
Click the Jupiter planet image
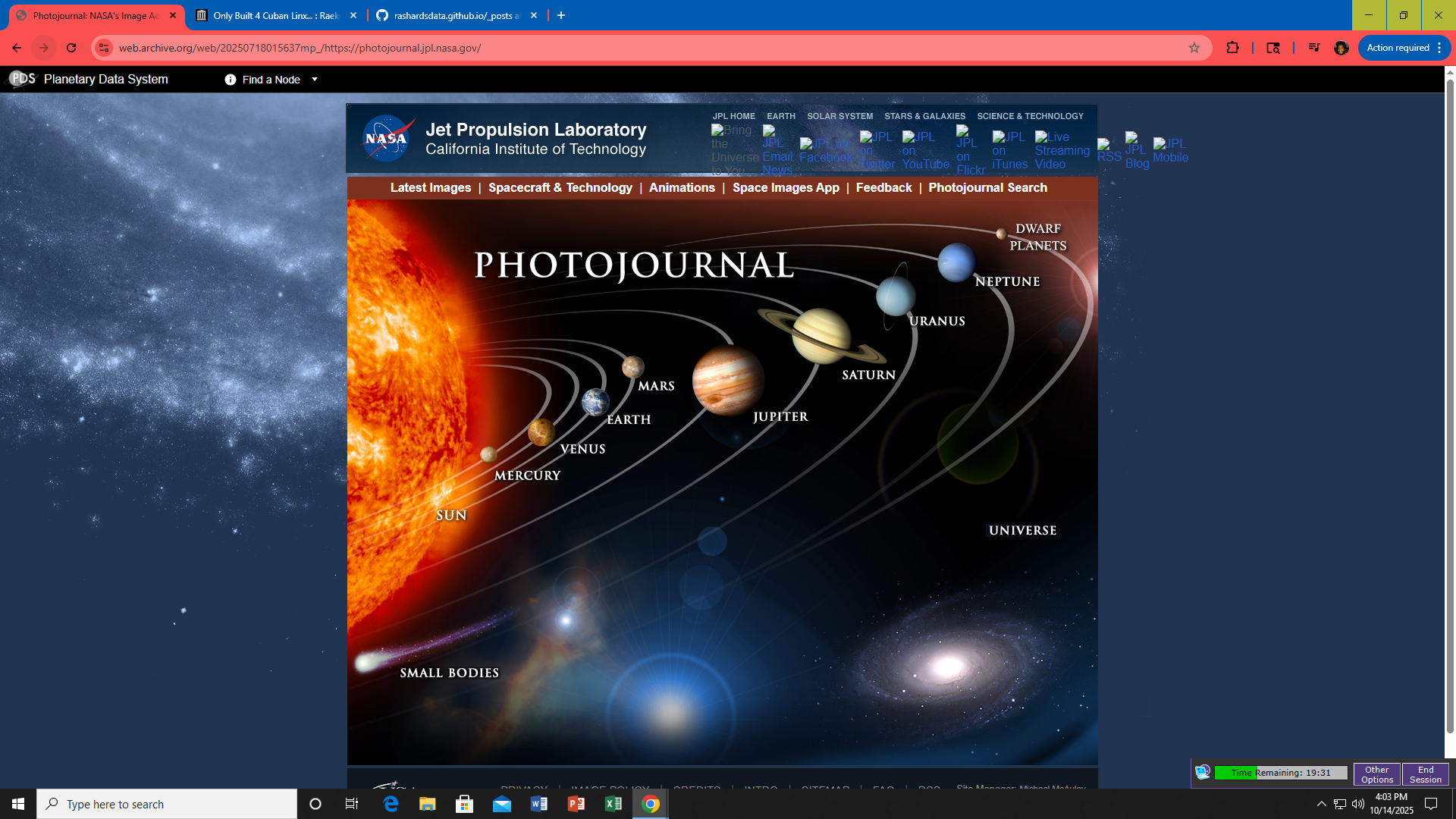726,380
